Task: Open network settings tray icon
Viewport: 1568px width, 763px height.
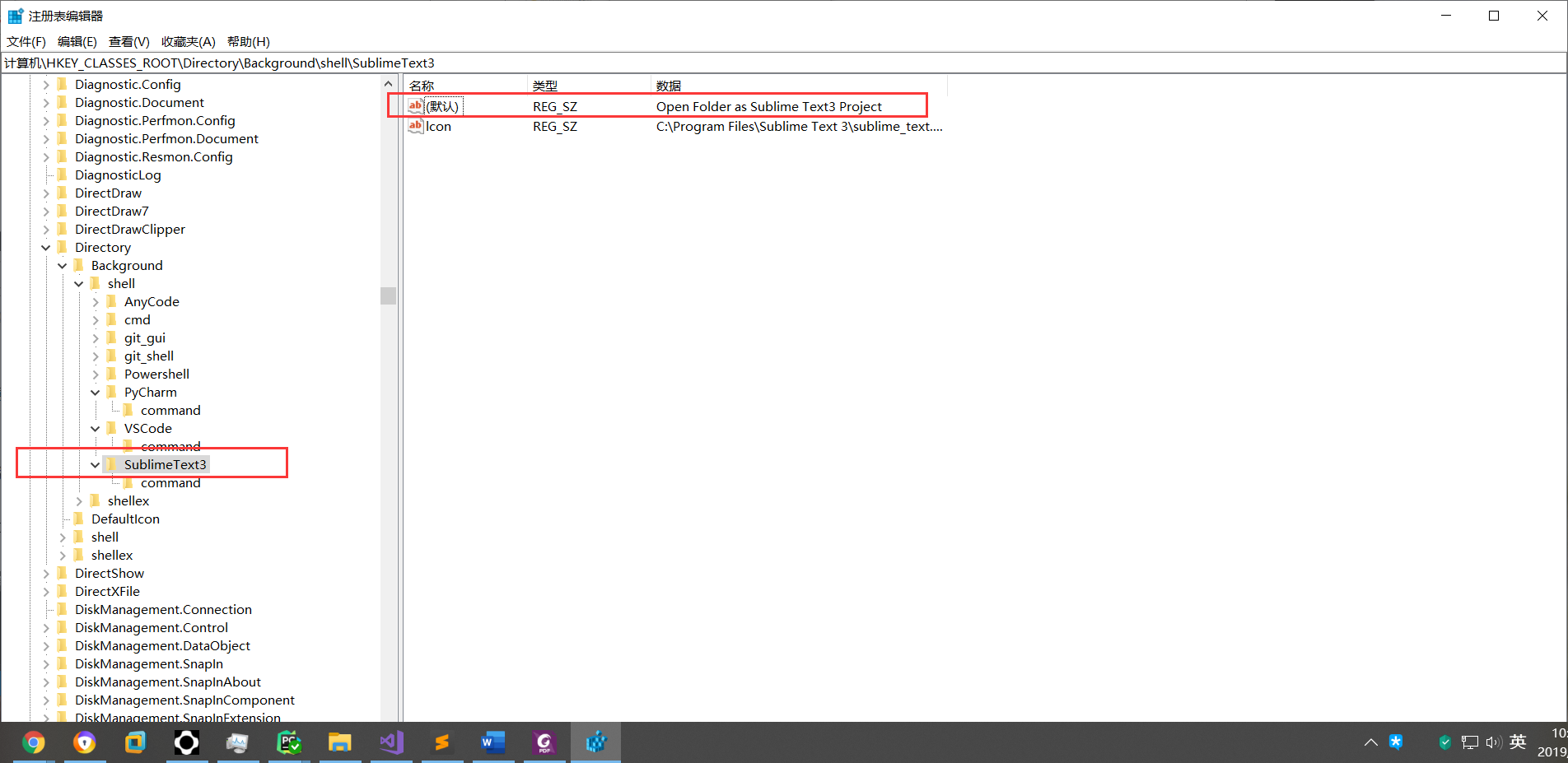Action: pyautogui.click(x=1469, y=742)
